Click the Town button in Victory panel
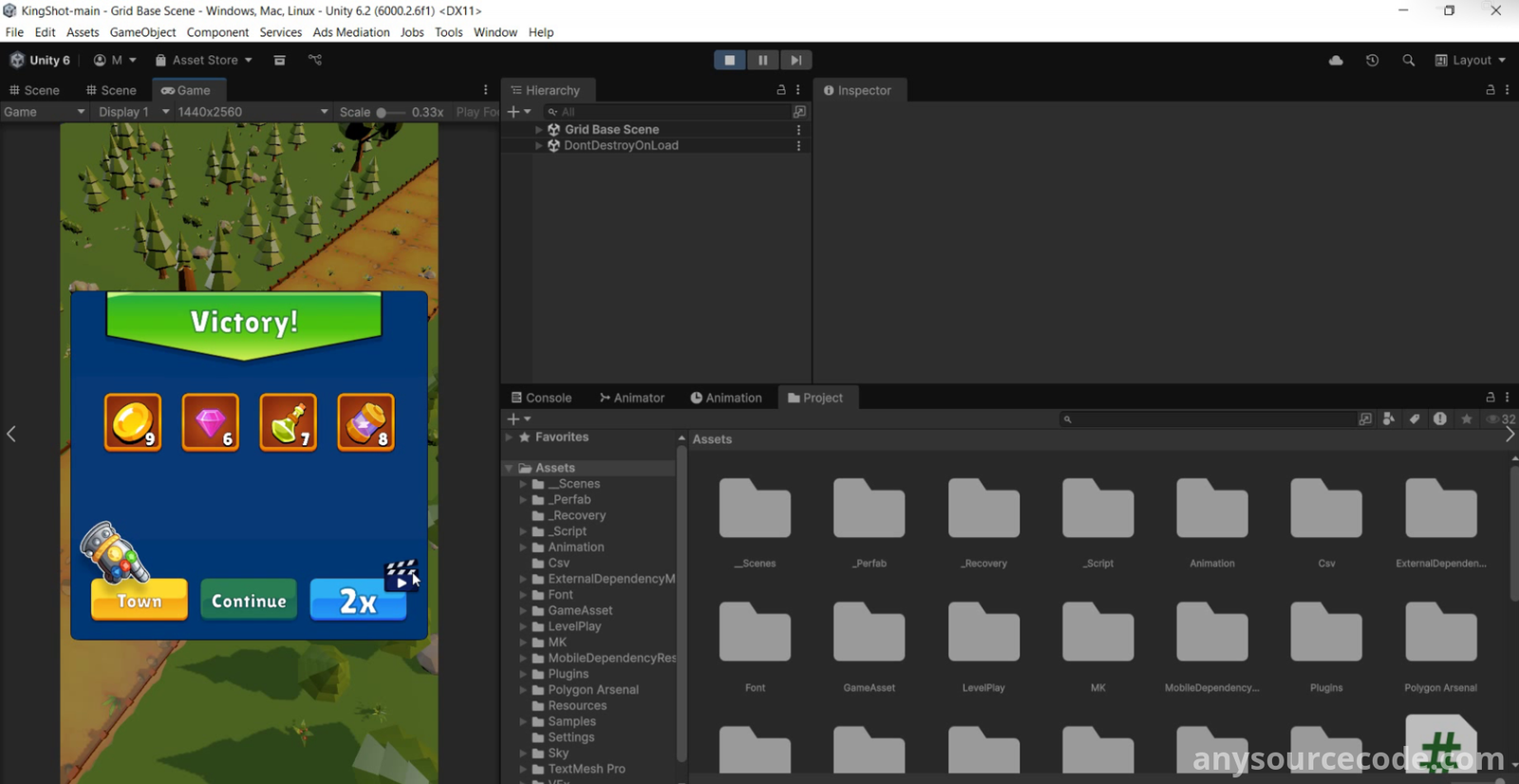Image resolution: width=1519 pixels, height=784 pixels. (140, 600)
